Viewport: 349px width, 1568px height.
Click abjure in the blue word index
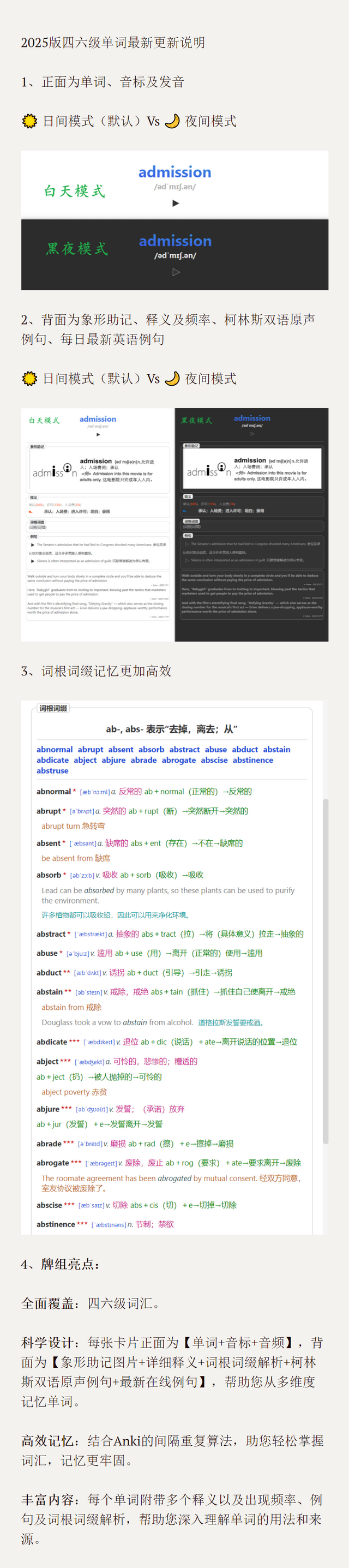(114, 760)
